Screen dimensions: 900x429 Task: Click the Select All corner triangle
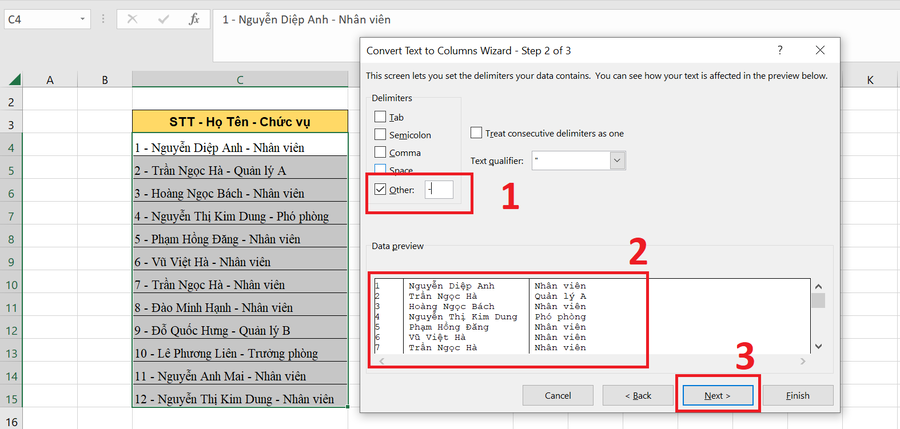coord(15,79)
